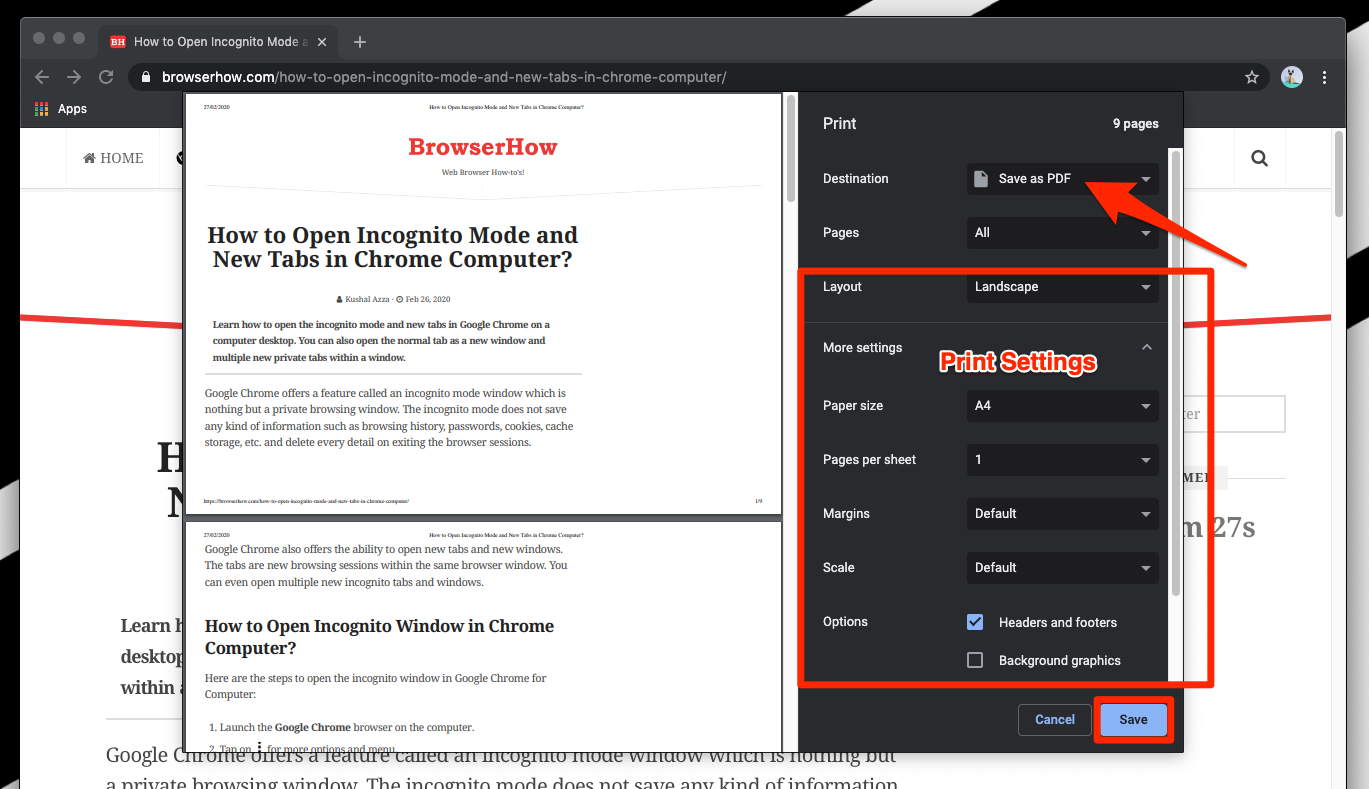Open the Pages per sheet dropdown

[1063, 460]
